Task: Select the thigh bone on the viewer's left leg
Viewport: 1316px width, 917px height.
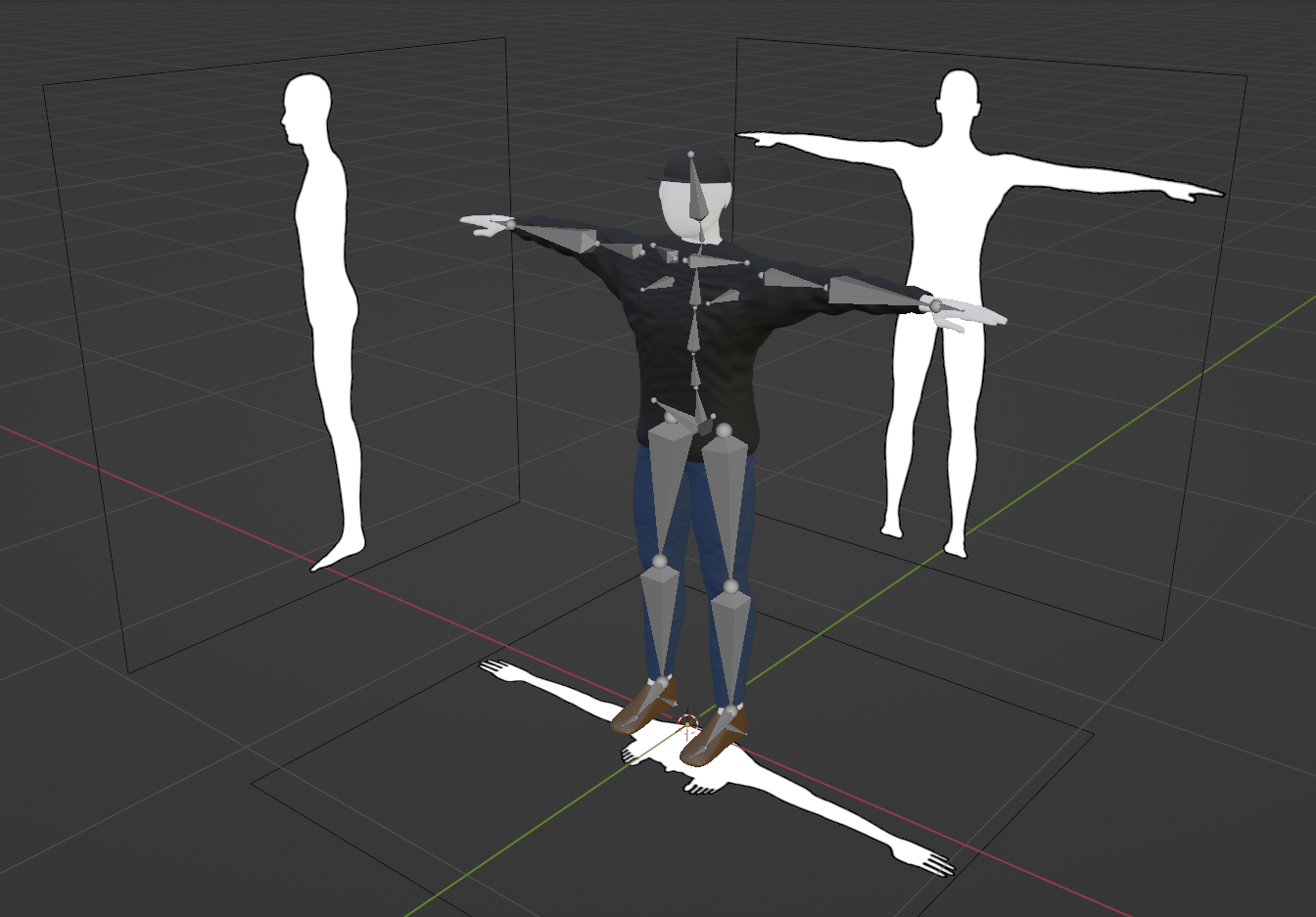Action: pos(665,489)
